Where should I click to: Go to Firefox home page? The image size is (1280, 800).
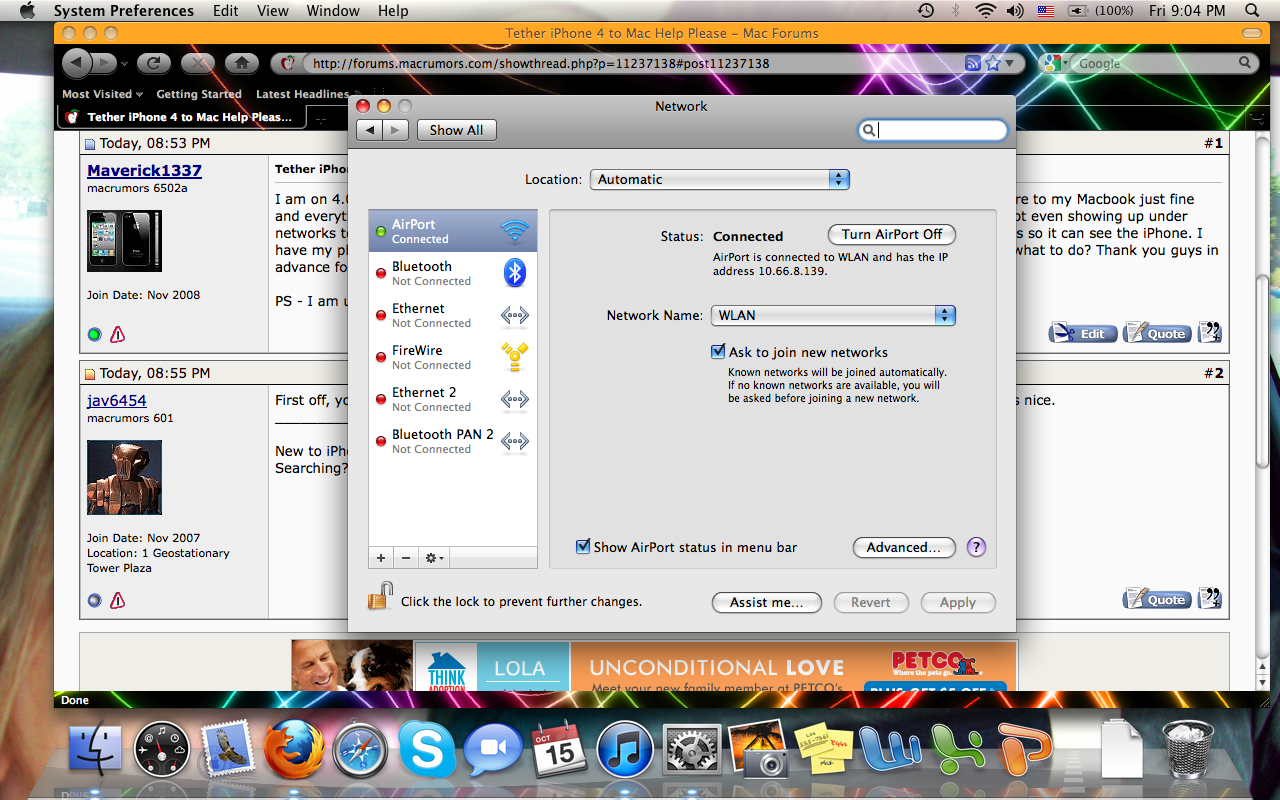tap(241, 63)
